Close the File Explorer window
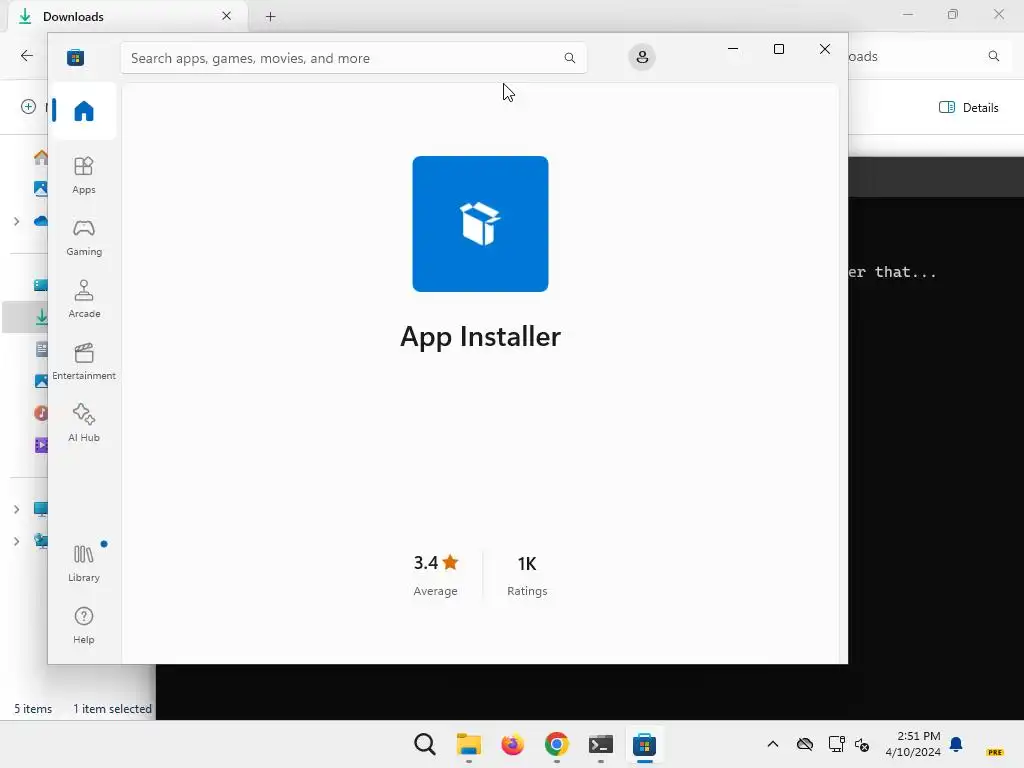 (999, 14)
